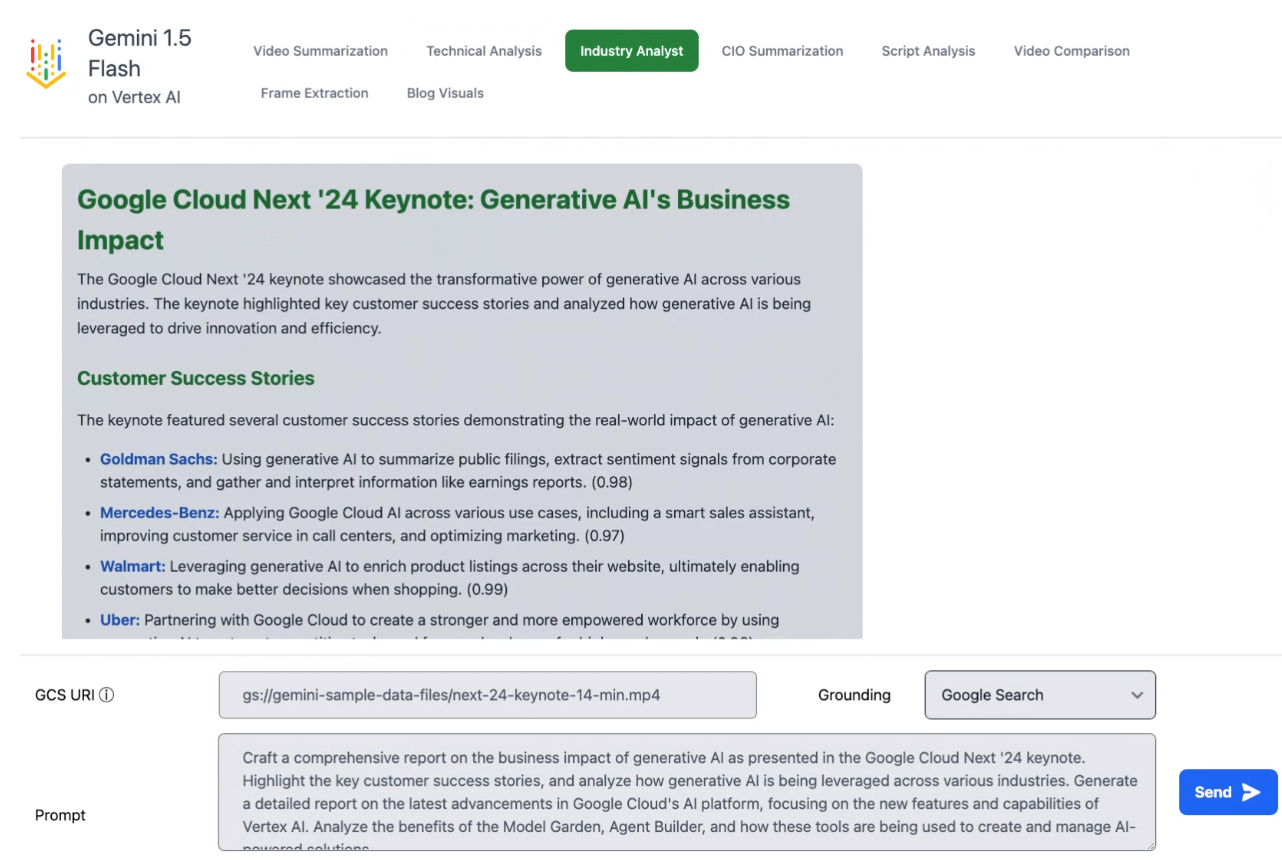Select the Industry Analyst tab
The width and height of the screenshot is (1282, 863).
tap(632, 51)
